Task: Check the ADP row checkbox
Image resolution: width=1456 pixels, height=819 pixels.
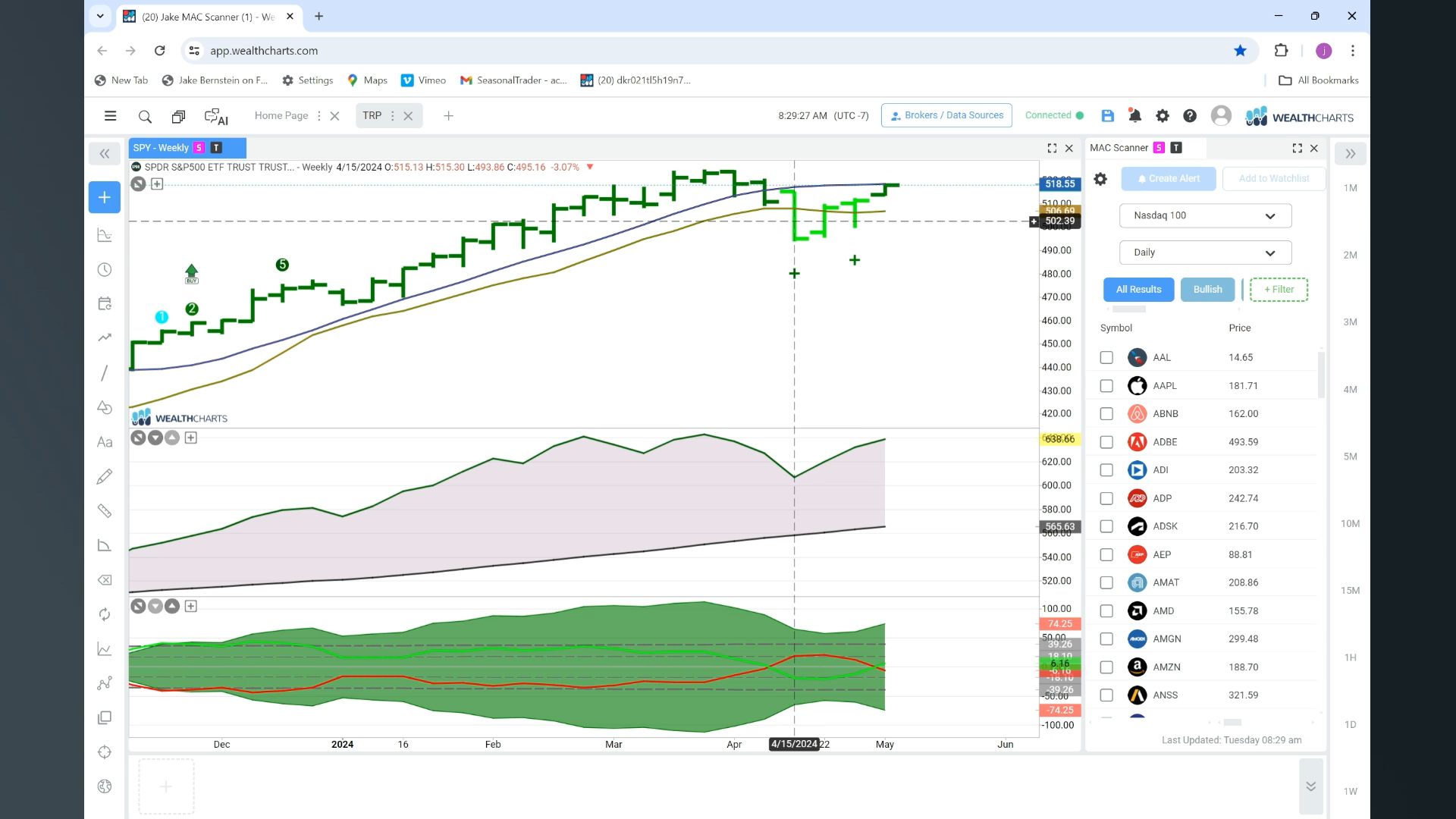Action: pos(1106,498)
